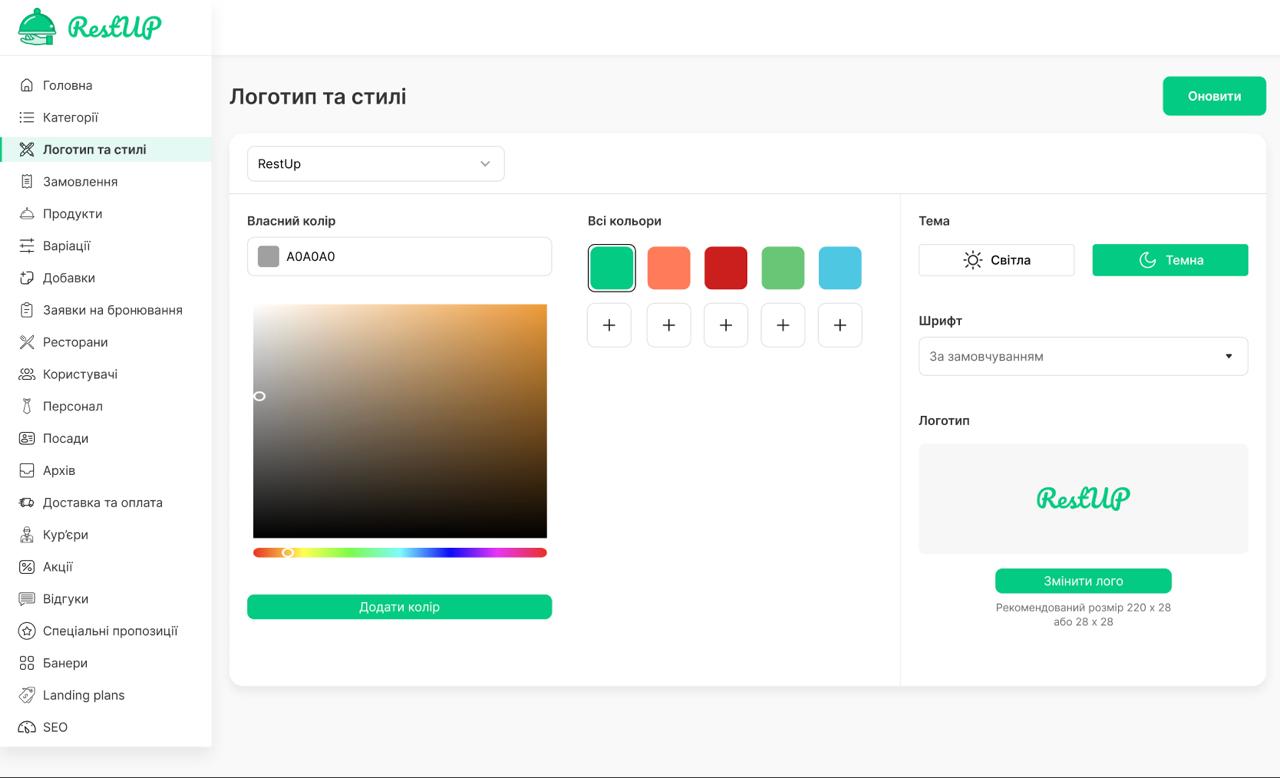The height and width of the screenshot is (778, 1280).
Task: Click the RestUP logo preview image
Action: pos(1083,498)
